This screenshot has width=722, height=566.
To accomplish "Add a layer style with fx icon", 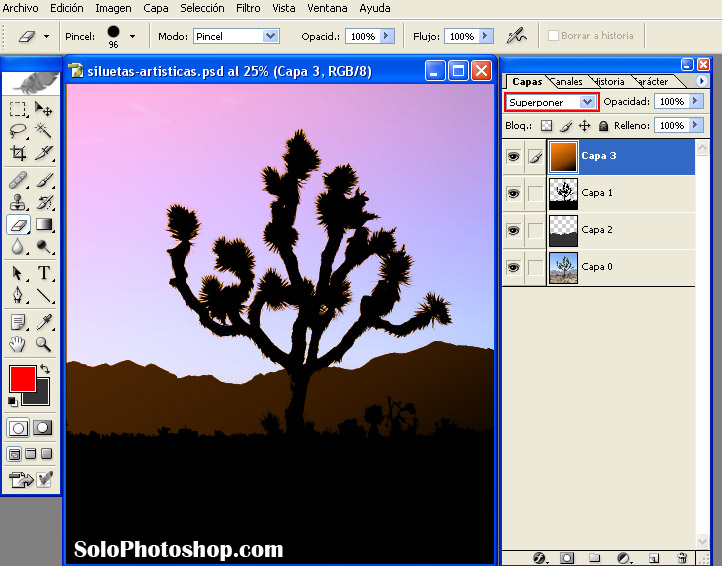I will 540,557.
